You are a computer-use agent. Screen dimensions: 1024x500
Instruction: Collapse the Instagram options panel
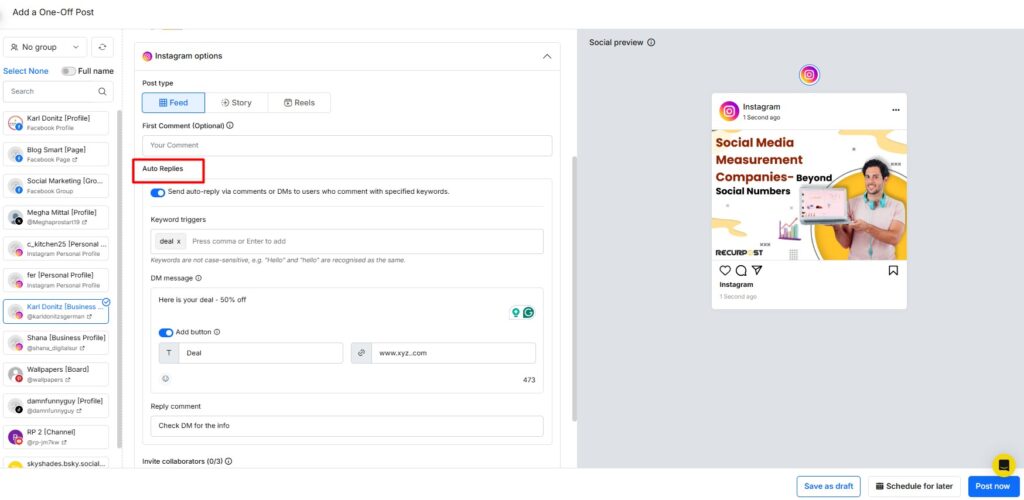coord(547,56)
